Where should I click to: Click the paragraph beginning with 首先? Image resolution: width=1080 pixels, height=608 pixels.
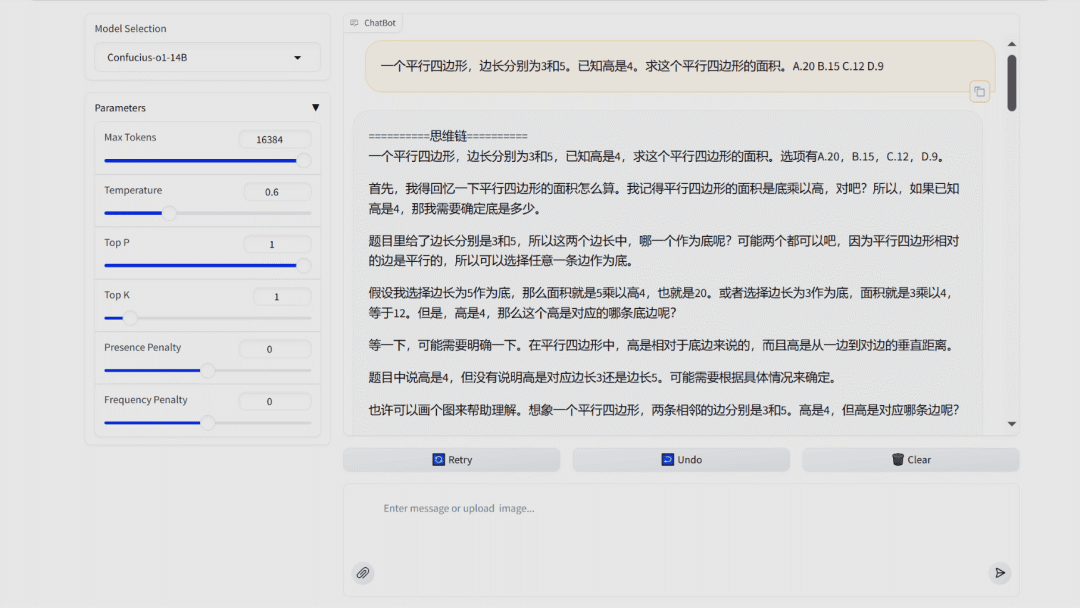pos(664,198)
